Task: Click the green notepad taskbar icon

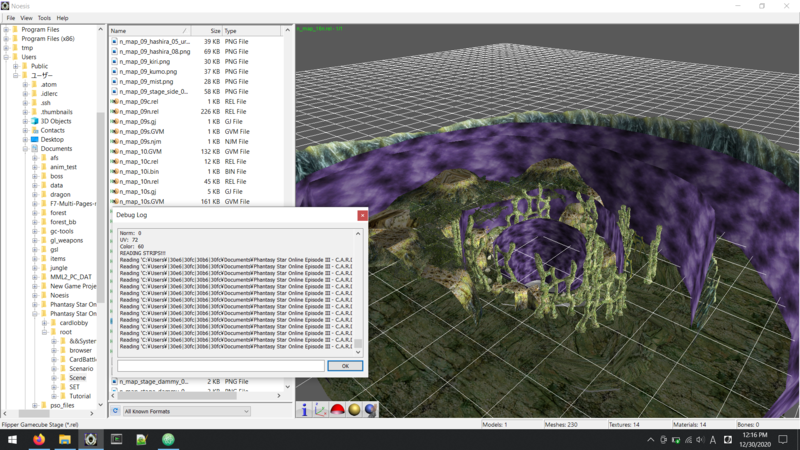Action: pyautogui.click(x=142, y=439)
